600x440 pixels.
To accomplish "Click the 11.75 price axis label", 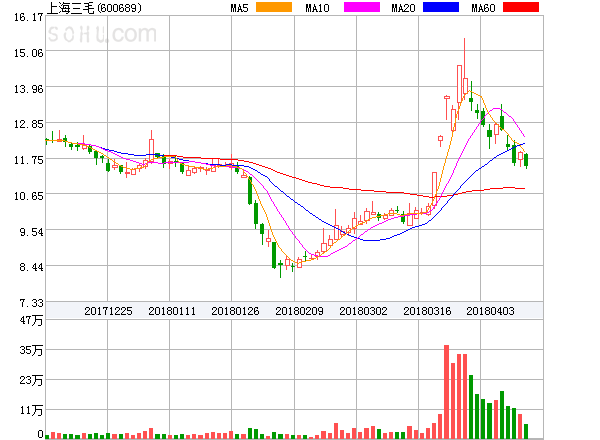I will 29,160.
